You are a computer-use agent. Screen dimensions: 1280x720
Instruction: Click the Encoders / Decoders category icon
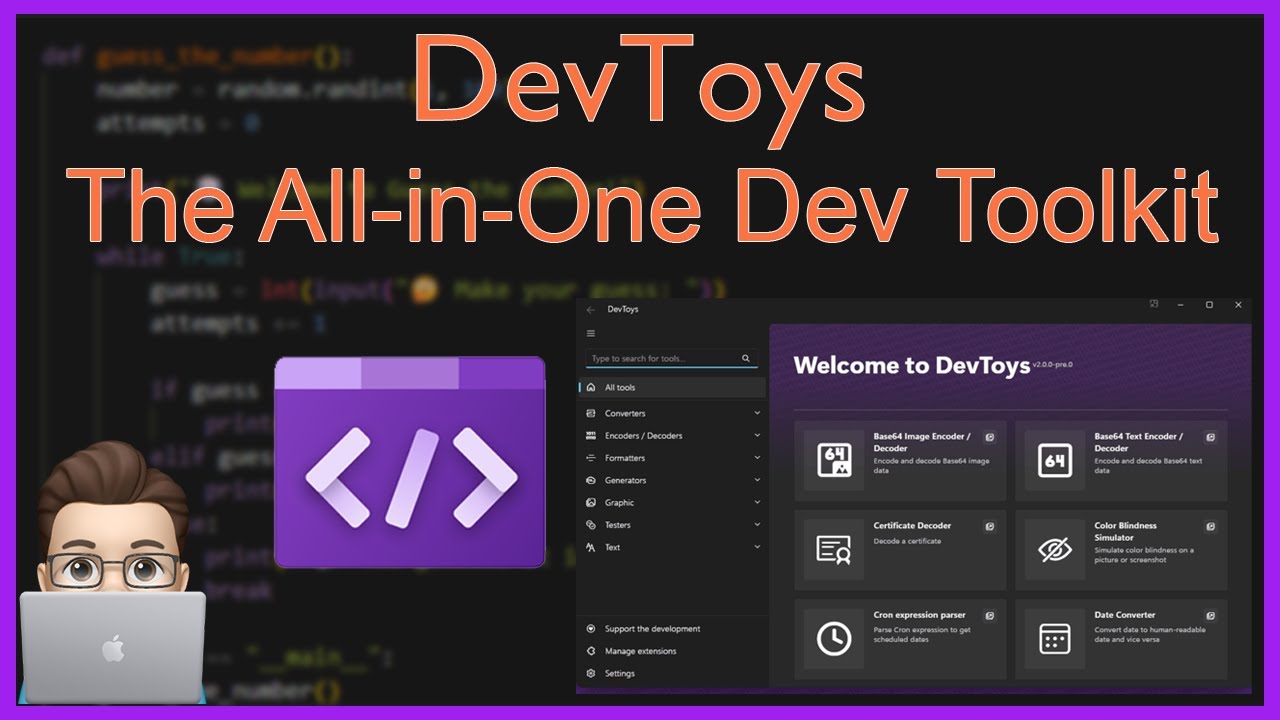[591, 436]
